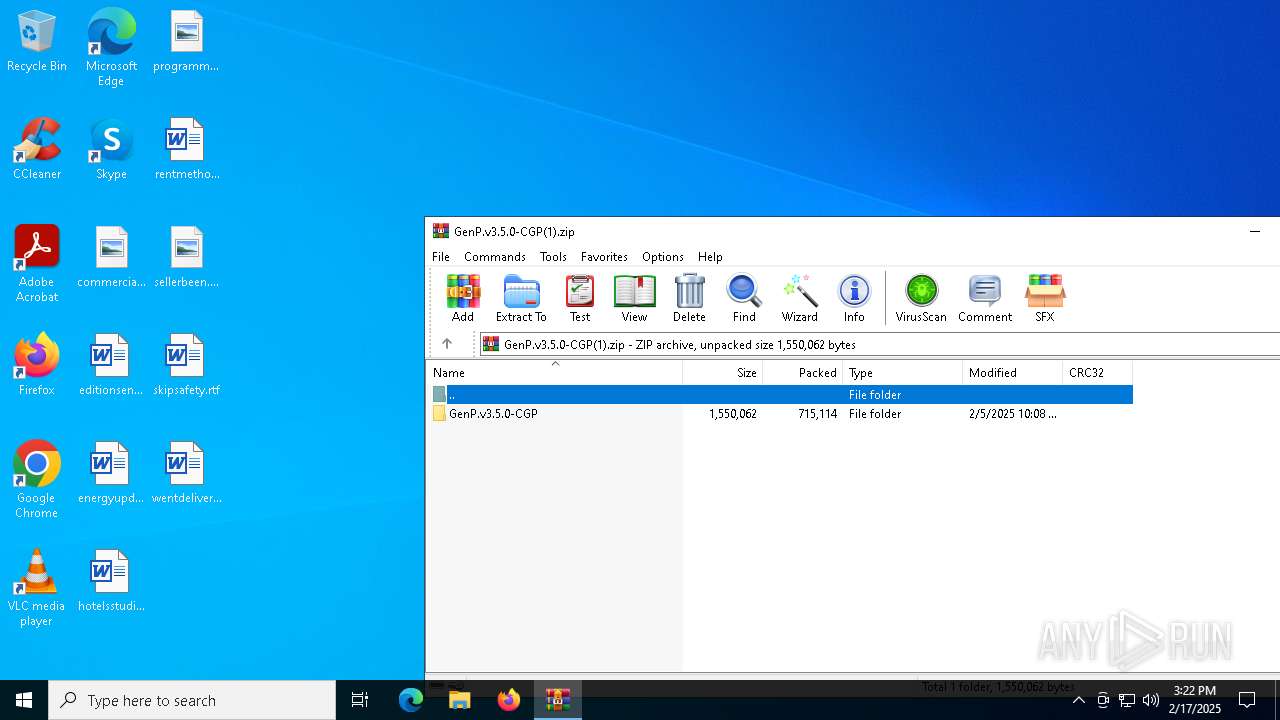This screenshot has width=1280, height=720.
Task: Open the volume control in system tray
Action: (1151, 700)
